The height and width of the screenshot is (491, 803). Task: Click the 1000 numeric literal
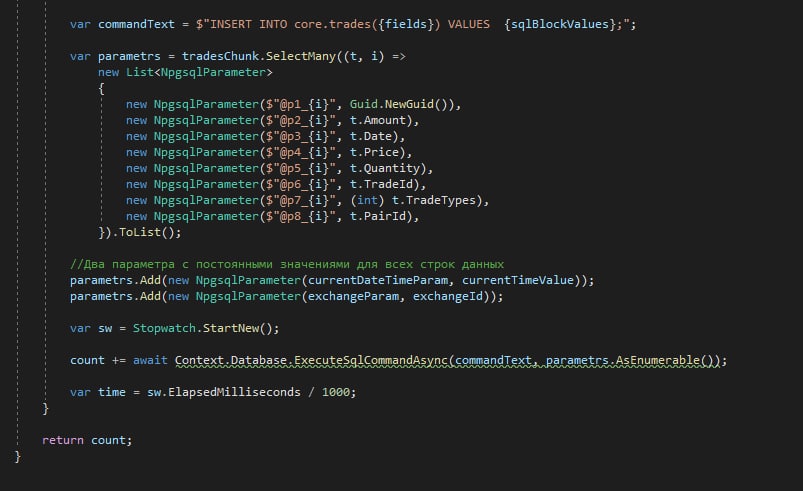click(x=335, y=392)
